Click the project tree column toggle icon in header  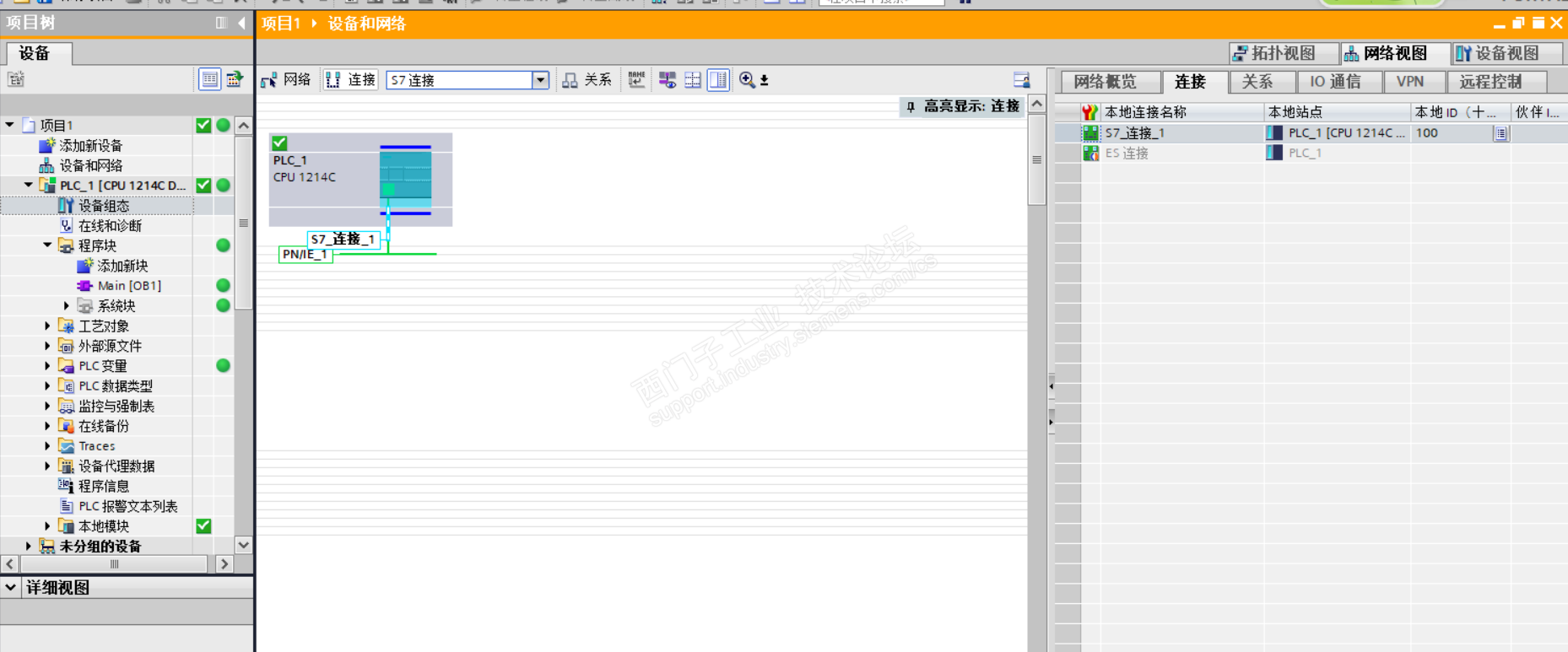pos(221,24)
